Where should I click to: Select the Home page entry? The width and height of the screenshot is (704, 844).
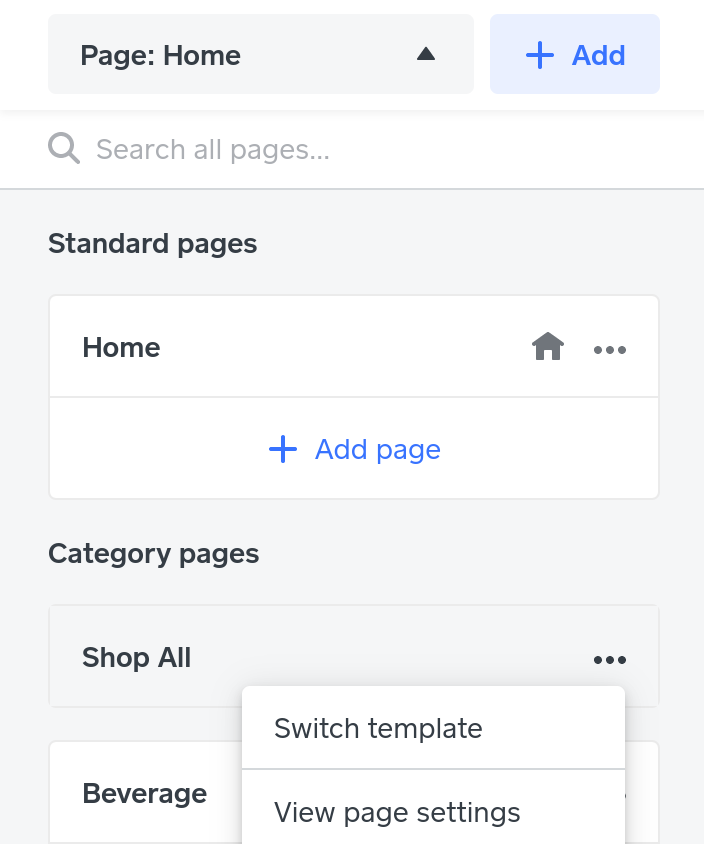tap(354, 347)
